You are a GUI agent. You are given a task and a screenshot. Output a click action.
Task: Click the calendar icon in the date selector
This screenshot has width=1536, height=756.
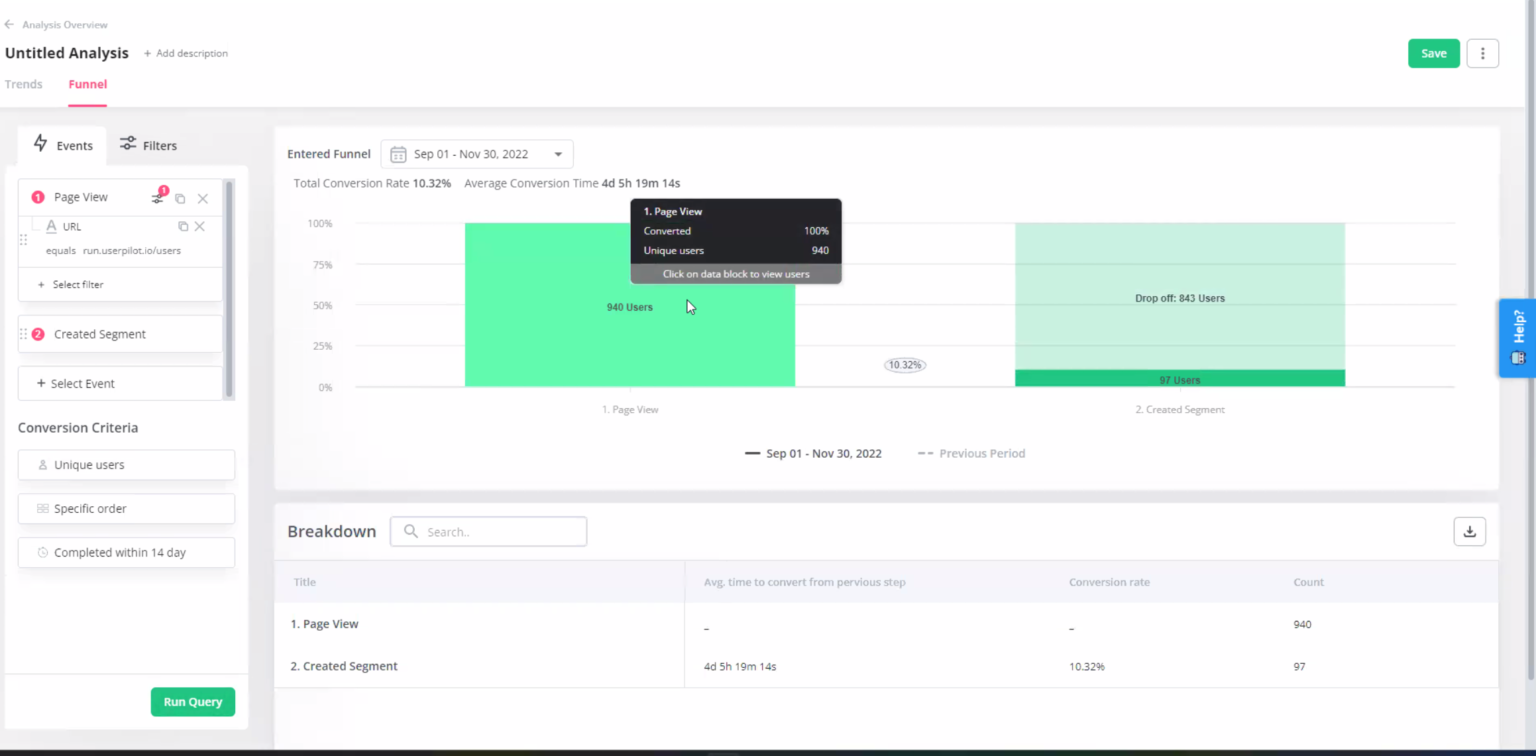(x=398, y=154)
